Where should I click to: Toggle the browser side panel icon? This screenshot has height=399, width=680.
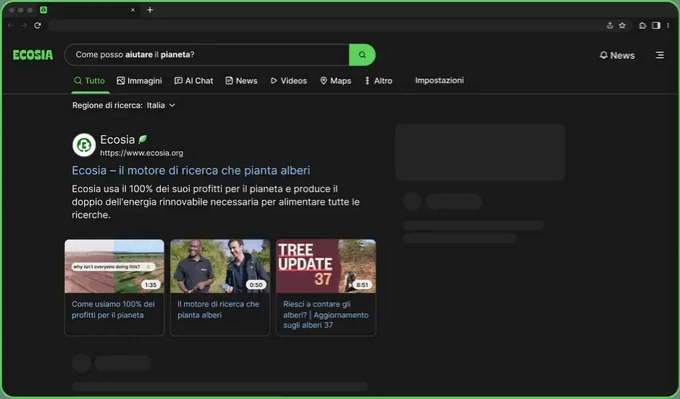[656, 26]
